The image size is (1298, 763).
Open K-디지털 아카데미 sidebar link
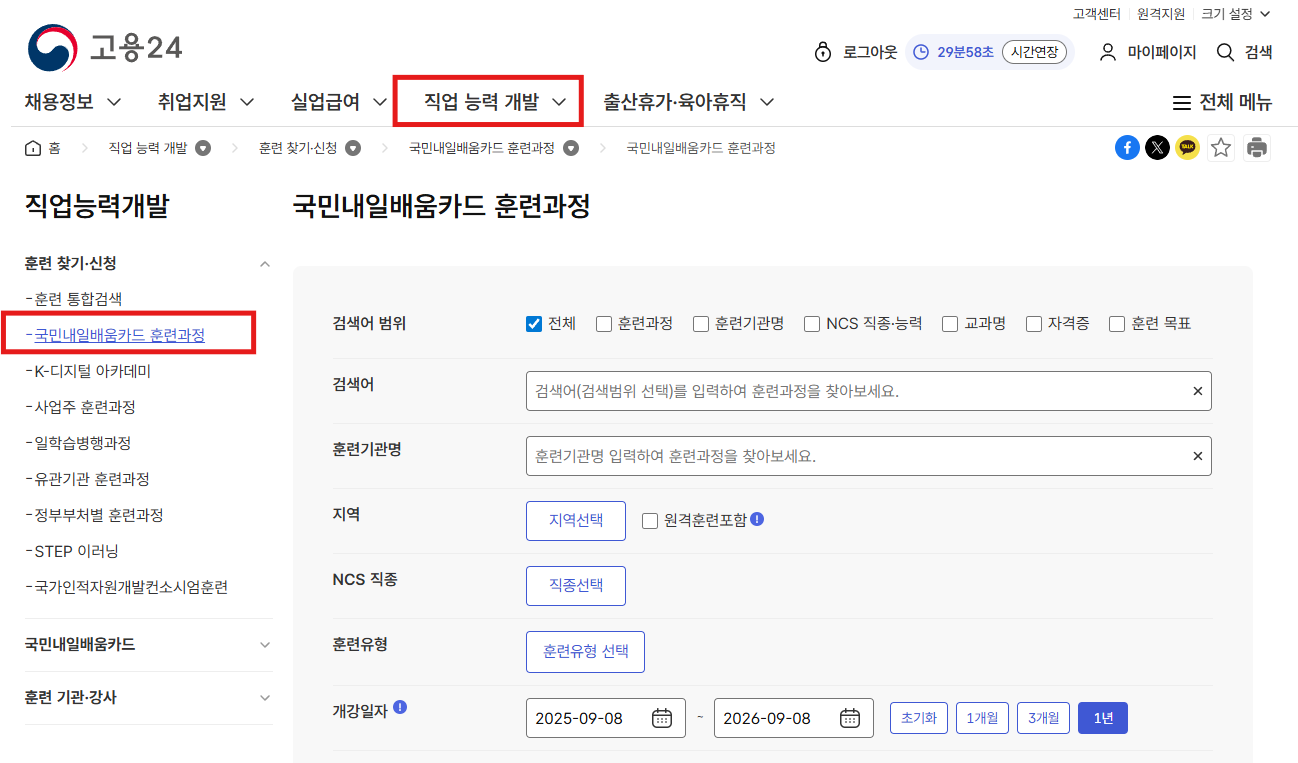pyautogui.click(x=92, y=371)
